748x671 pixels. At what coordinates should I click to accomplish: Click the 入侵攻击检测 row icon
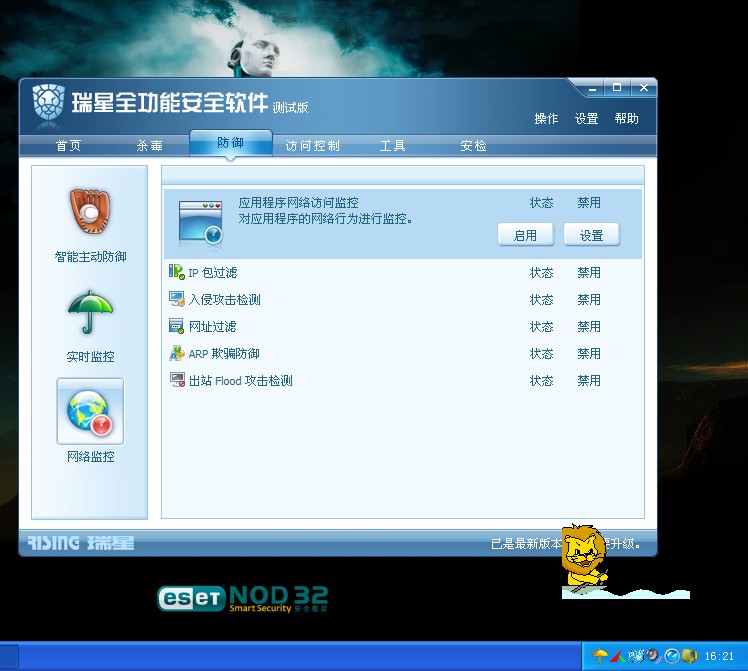tap(177, 299)
